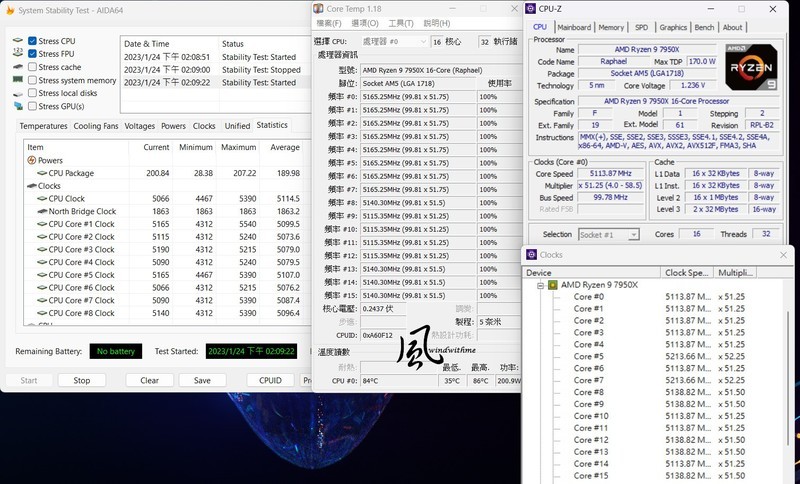Click the monitor icon beside Stress GPU(s)

click(x=18, y=106)
